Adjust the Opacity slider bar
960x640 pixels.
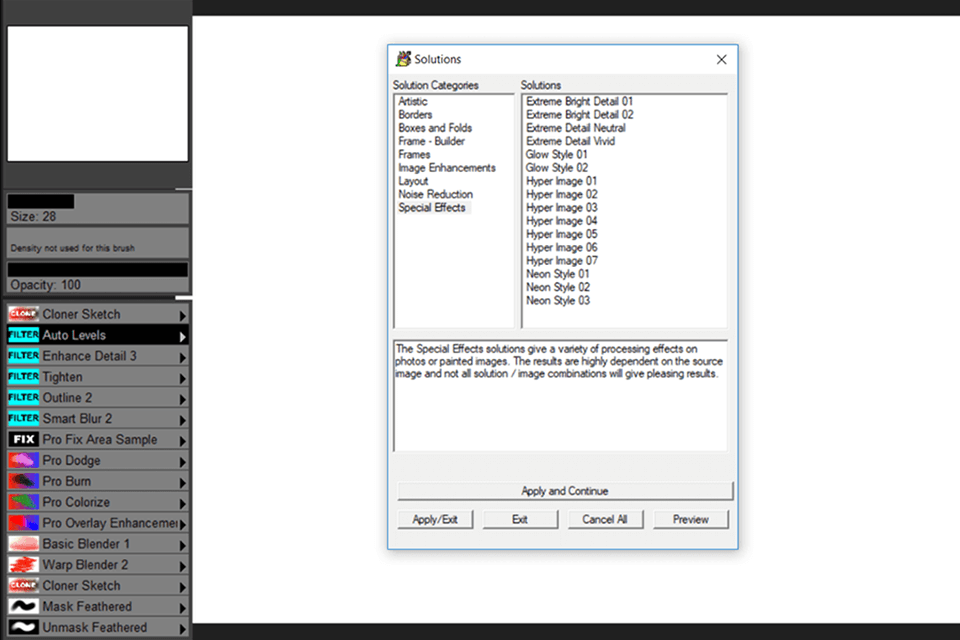[97, 269]
